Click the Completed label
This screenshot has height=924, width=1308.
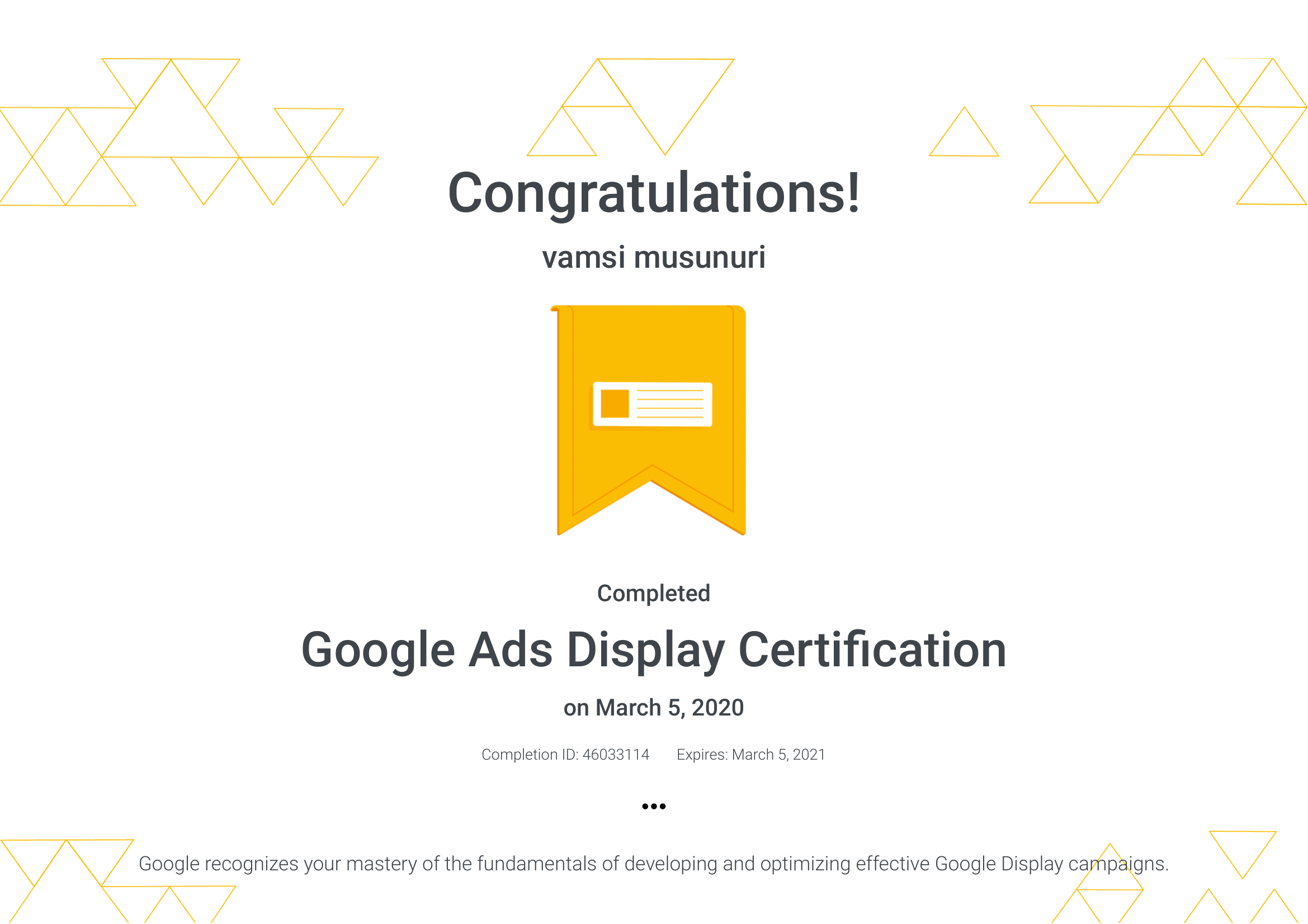[x=653, y=593]
